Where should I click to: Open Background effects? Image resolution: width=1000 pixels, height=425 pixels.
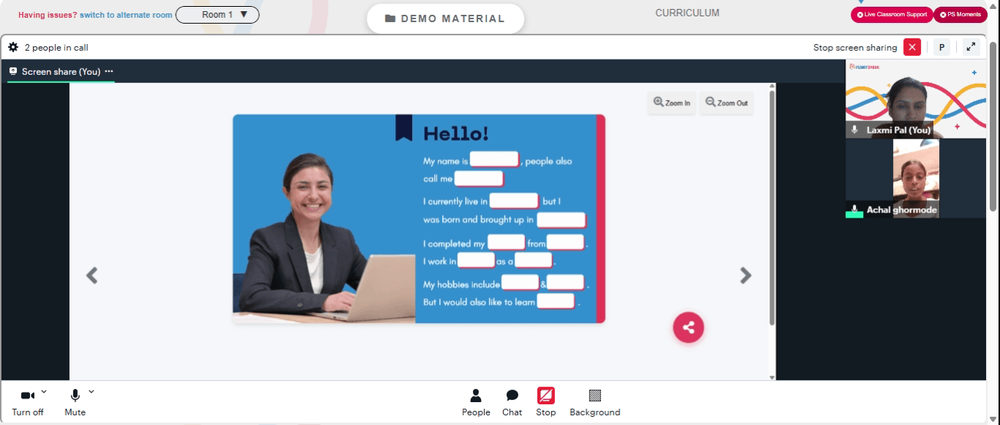594,403
